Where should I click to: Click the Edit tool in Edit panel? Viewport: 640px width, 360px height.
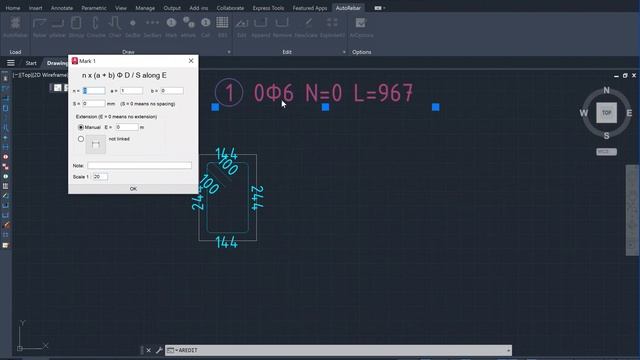[242, 27]
